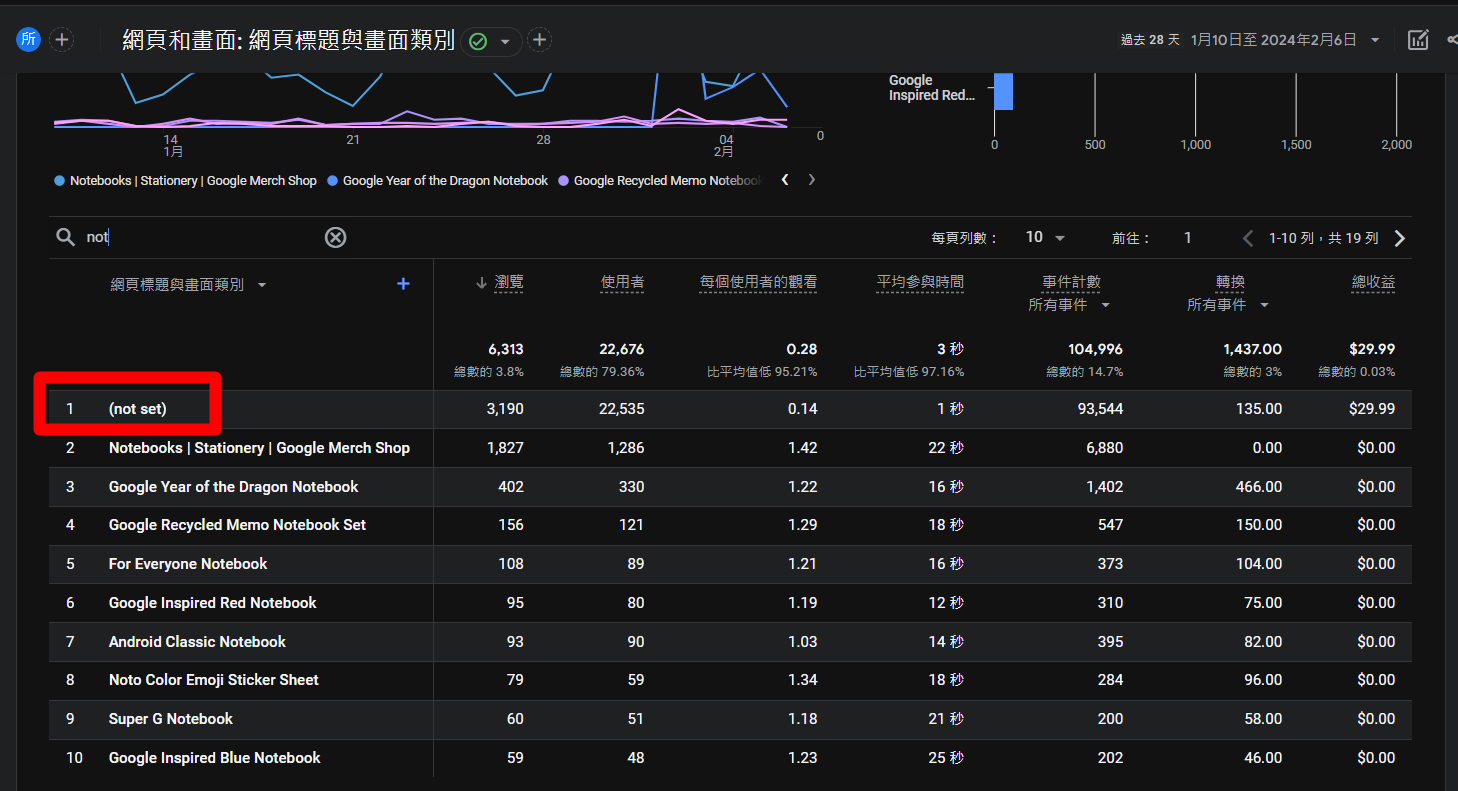Open the 所有事件 dropdown under 事件計數
The image size is (1458, 791).
click(1070, 305)
